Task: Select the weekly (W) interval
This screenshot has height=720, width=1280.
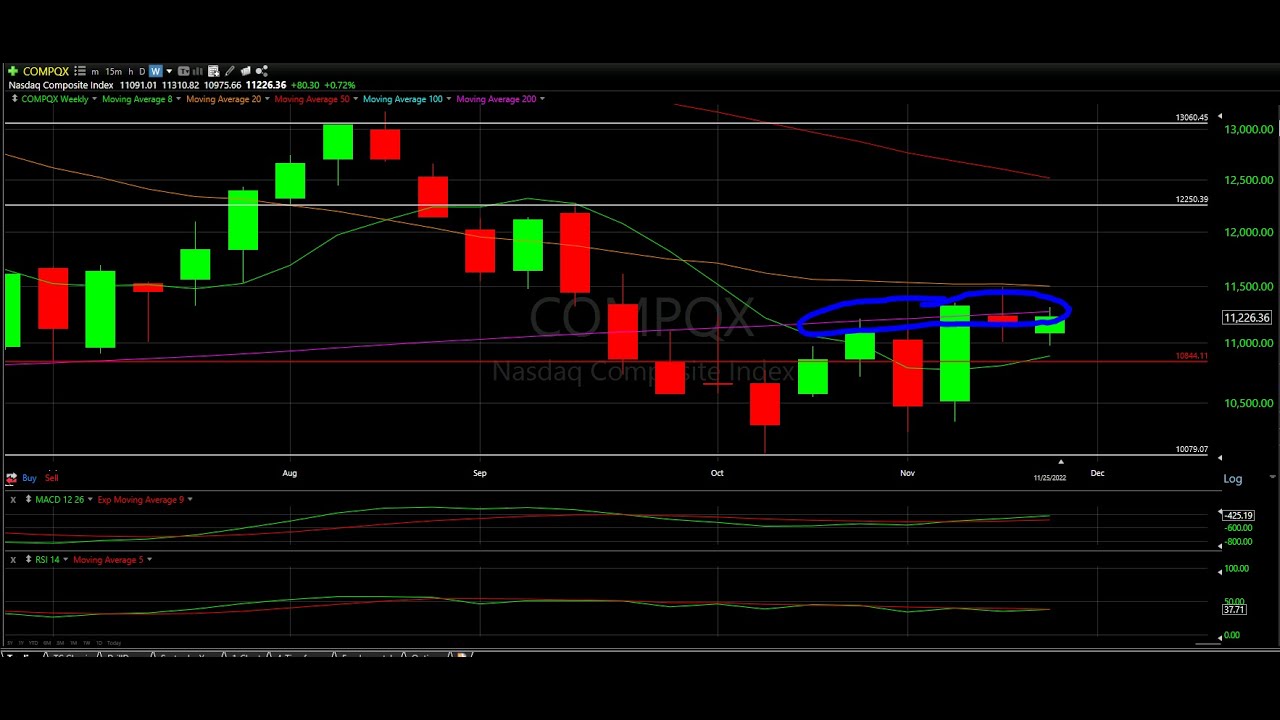Action: pyautogui.click(x=155, y=71)
